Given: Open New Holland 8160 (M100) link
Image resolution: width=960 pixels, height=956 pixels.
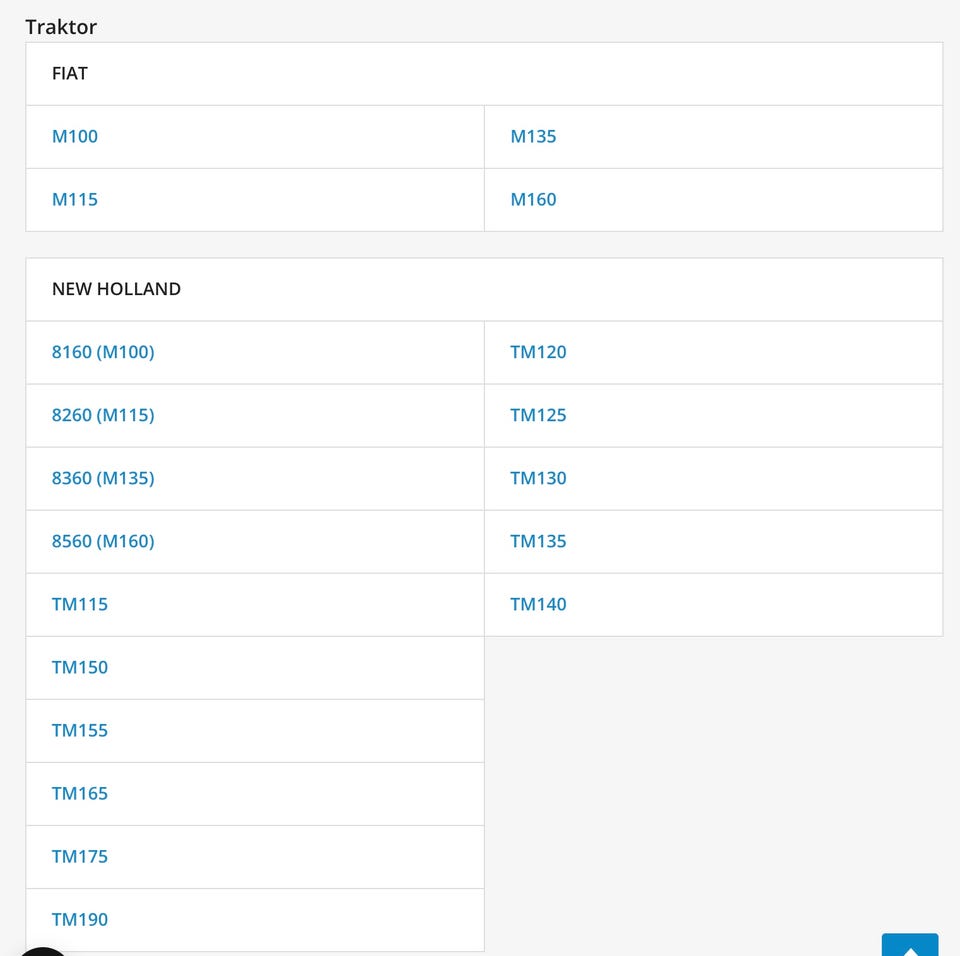Looking at the screenshot, I should pyautogui.click(x=103, y=352).
